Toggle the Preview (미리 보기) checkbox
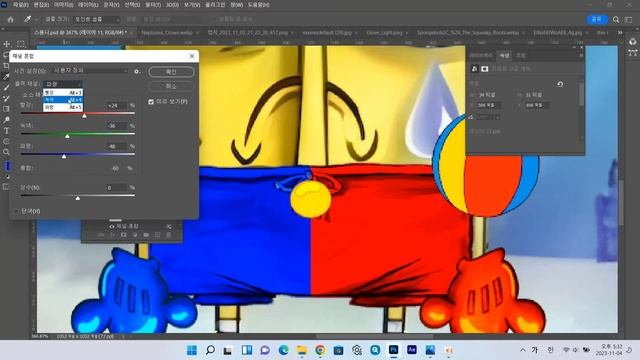 151,102
